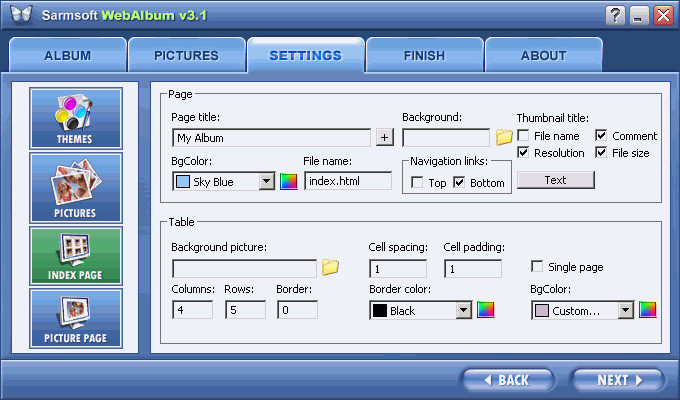This screenshot has width=680, height=400.
Task: Browse for page background folder icon
Action: tap(504, 137)
